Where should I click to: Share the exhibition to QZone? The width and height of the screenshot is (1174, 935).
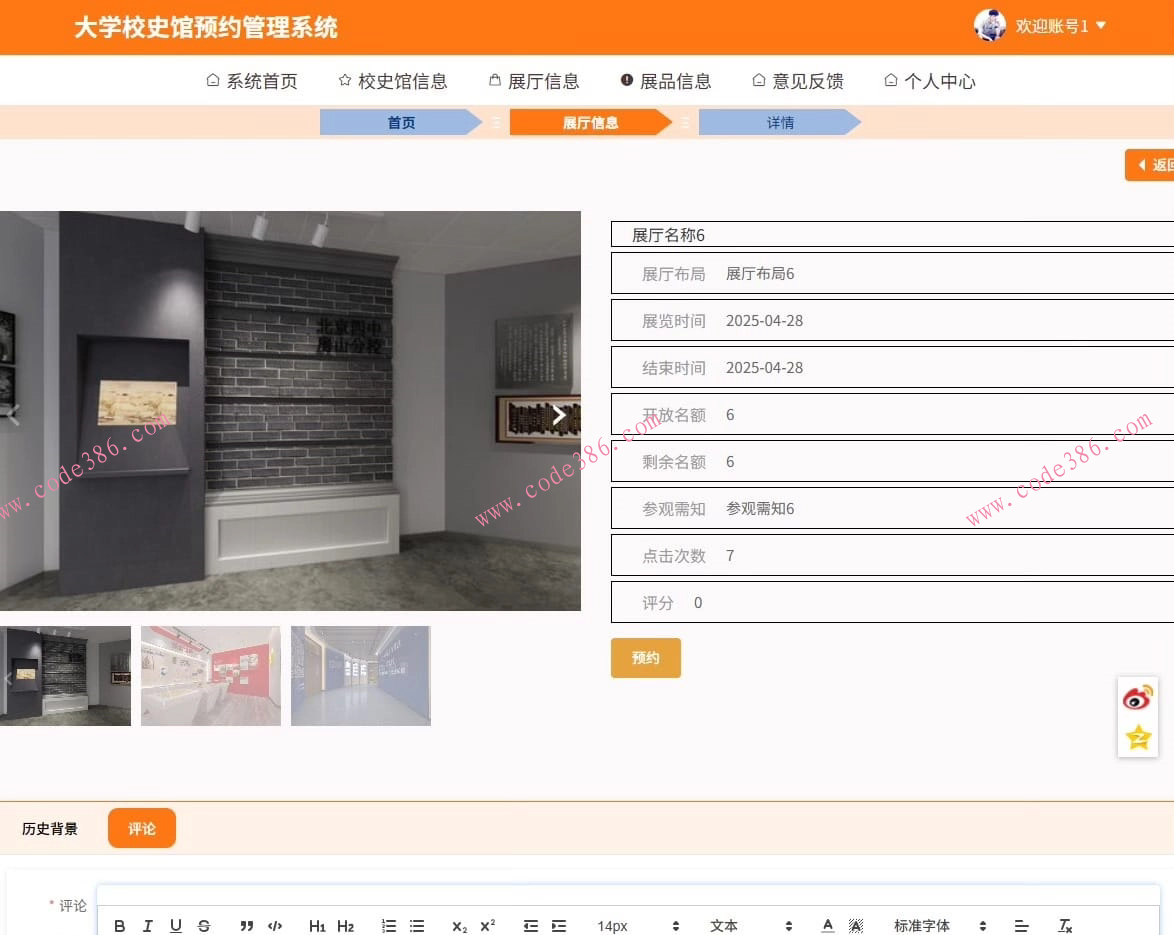click(x=1138, y=738)
